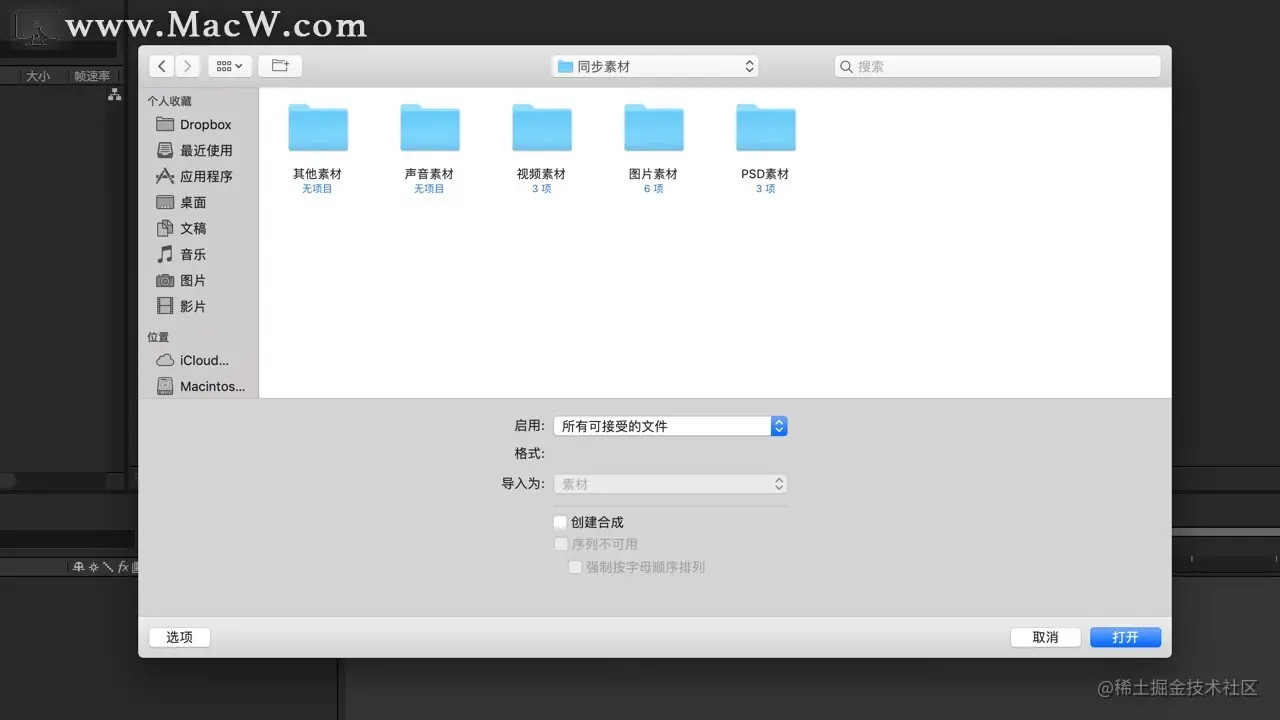This screenshot has height=720, width=1280.
Task: Open the 同步素材 location popup
Action: point(655,66)
